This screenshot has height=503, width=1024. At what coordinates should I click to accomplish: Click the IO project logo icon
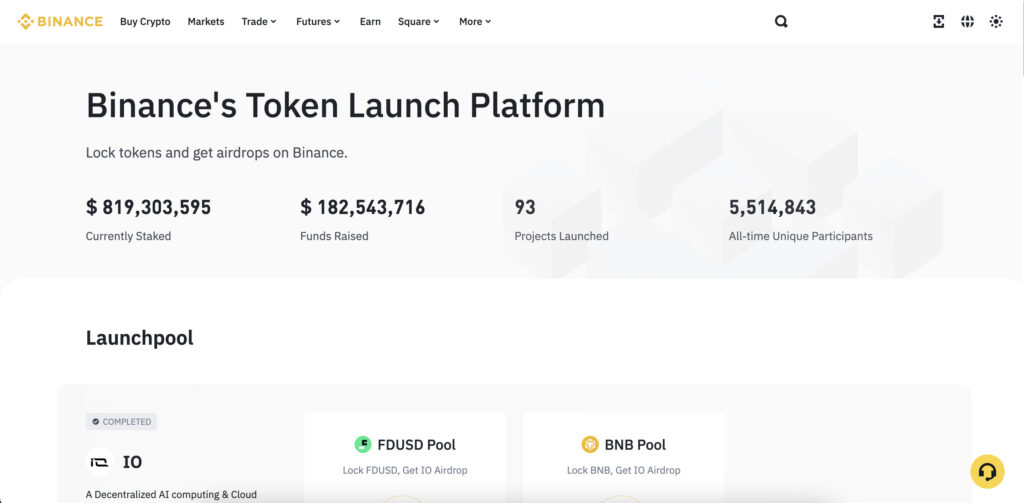pyautogui.click(x=99, y=462)
